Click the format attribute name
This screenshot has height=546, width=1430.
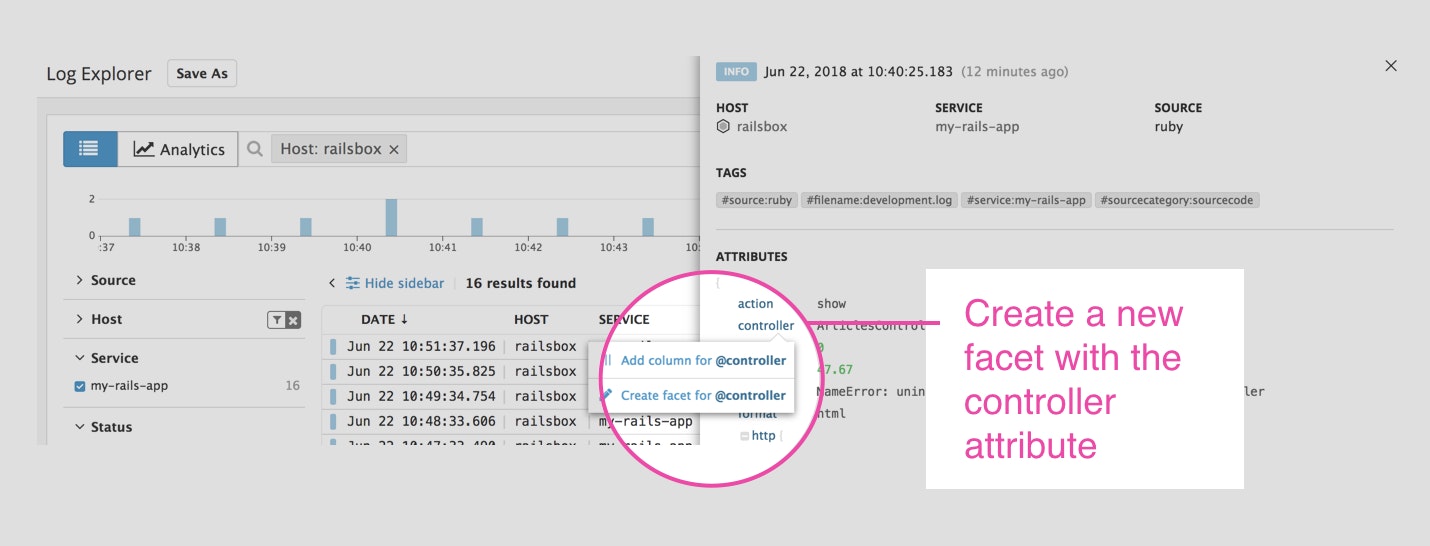point(757,413)
